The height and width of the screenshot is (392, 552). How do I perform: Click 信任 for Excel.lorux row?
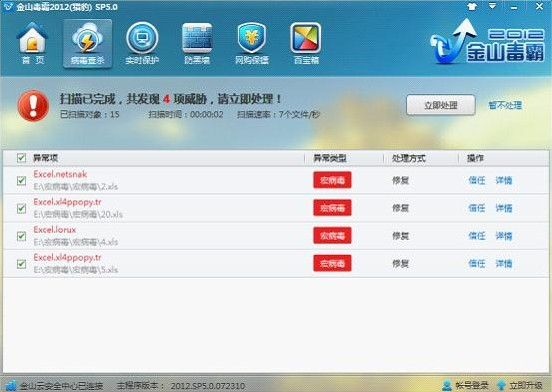pos(477,236)
